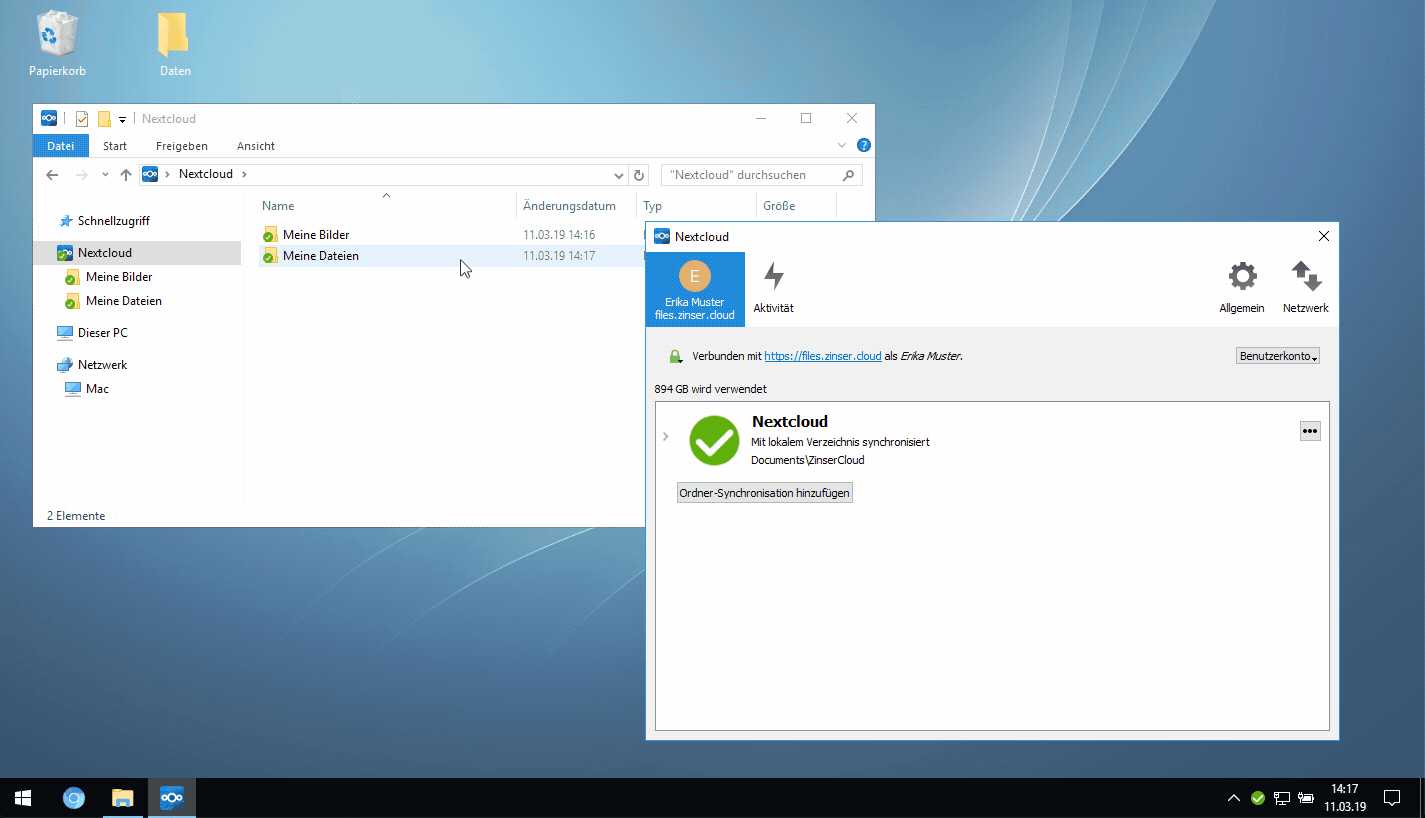1425x818 pixels.
Task: Switch to the Freigeben ribbon tab
Action: click(x=182, y=146)
